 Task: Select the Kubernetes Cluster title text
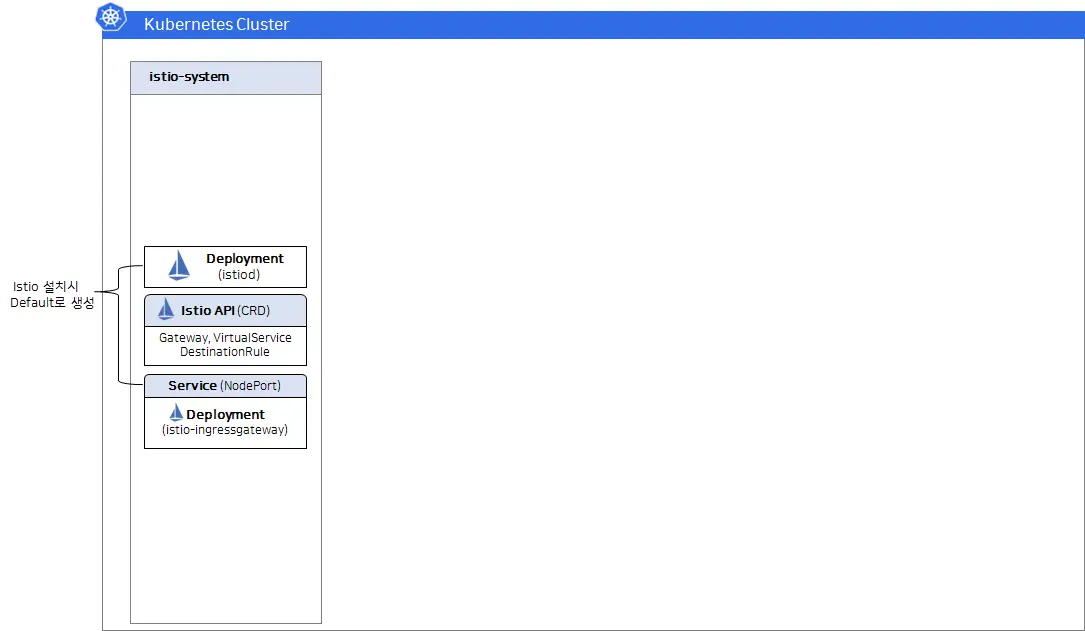(x=216, y=24)
